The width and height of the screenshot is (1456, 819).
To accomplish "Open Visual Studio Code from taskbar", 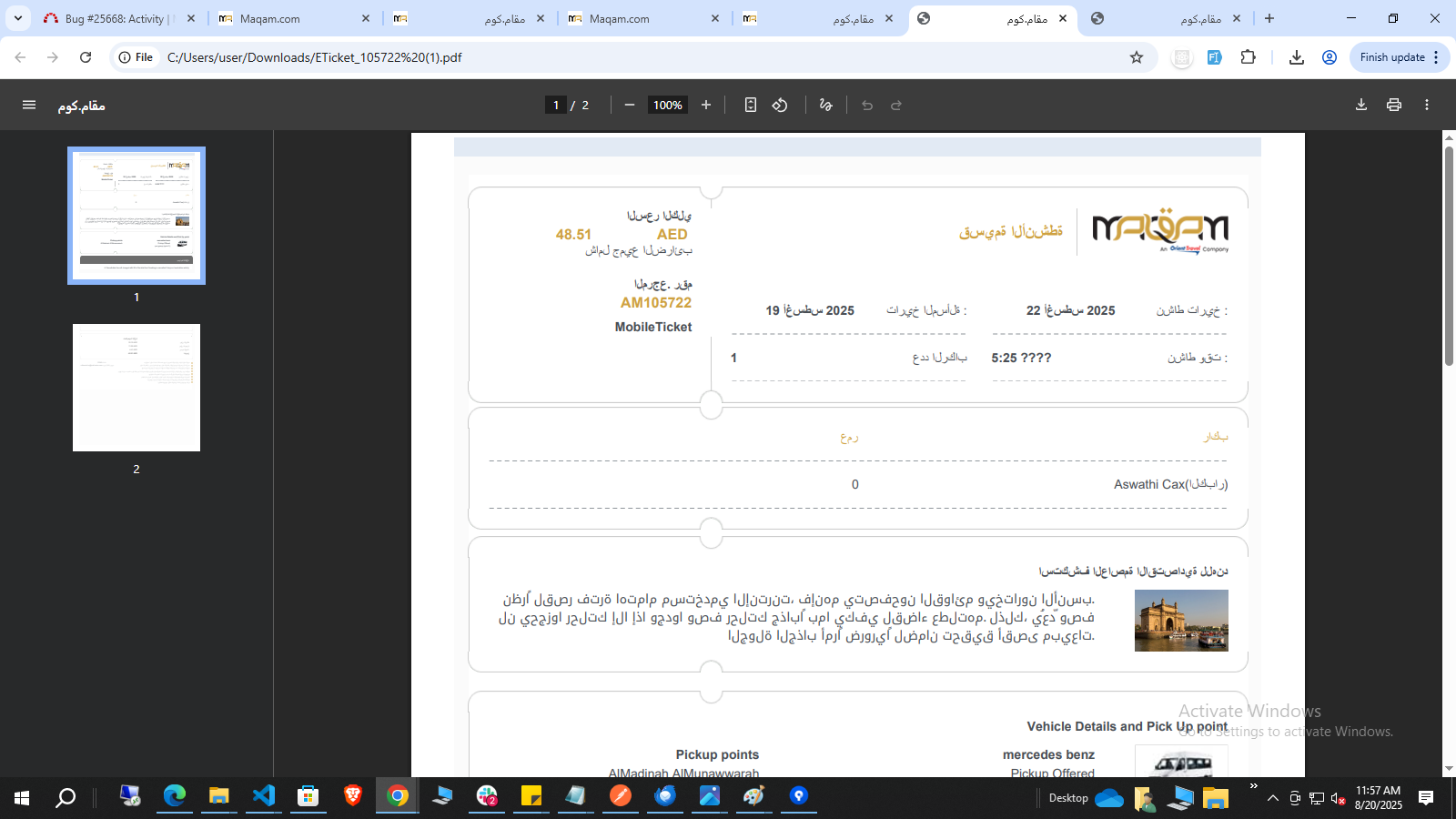I will (x=263, y=796).
